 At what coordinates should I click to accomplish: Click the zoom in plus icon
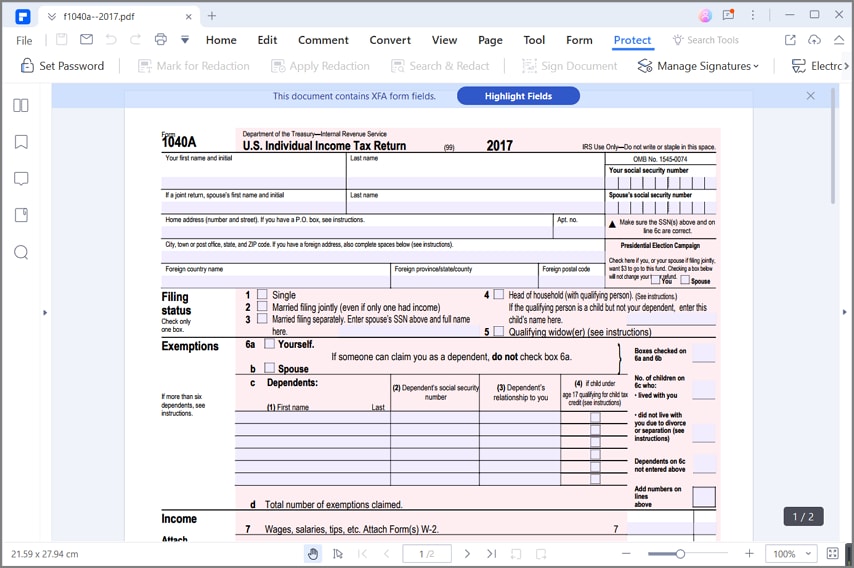pos(749,554)
